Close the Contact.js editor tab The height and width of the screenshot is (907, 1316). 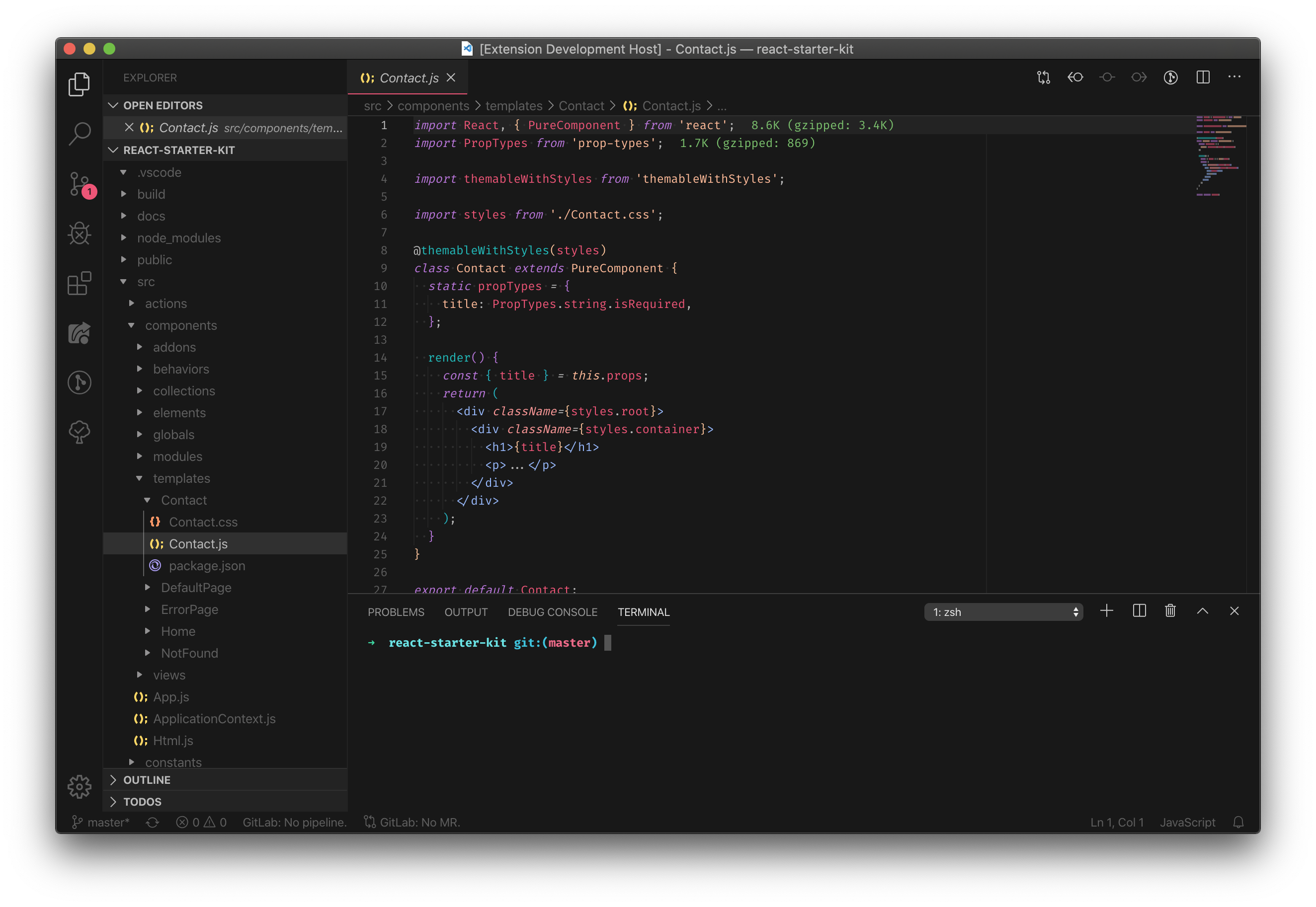pyautogui.click(x=451, y=77)
